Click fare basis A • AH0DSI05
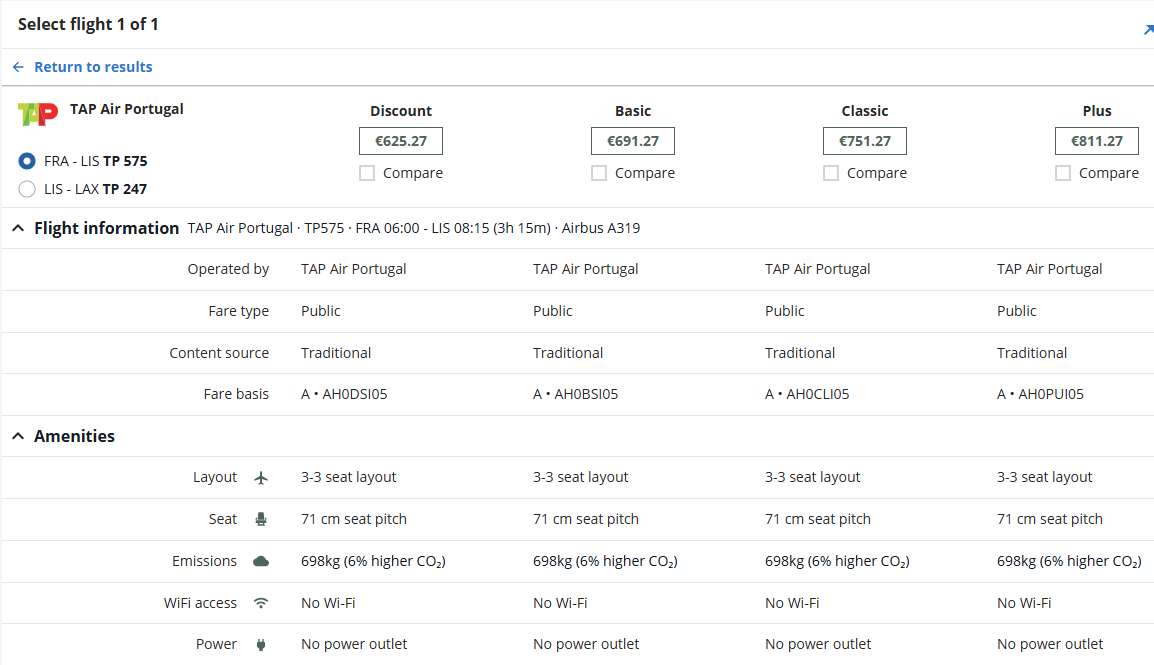Image resolution: width=1154 pixels, height=665 pixels. 344,394
